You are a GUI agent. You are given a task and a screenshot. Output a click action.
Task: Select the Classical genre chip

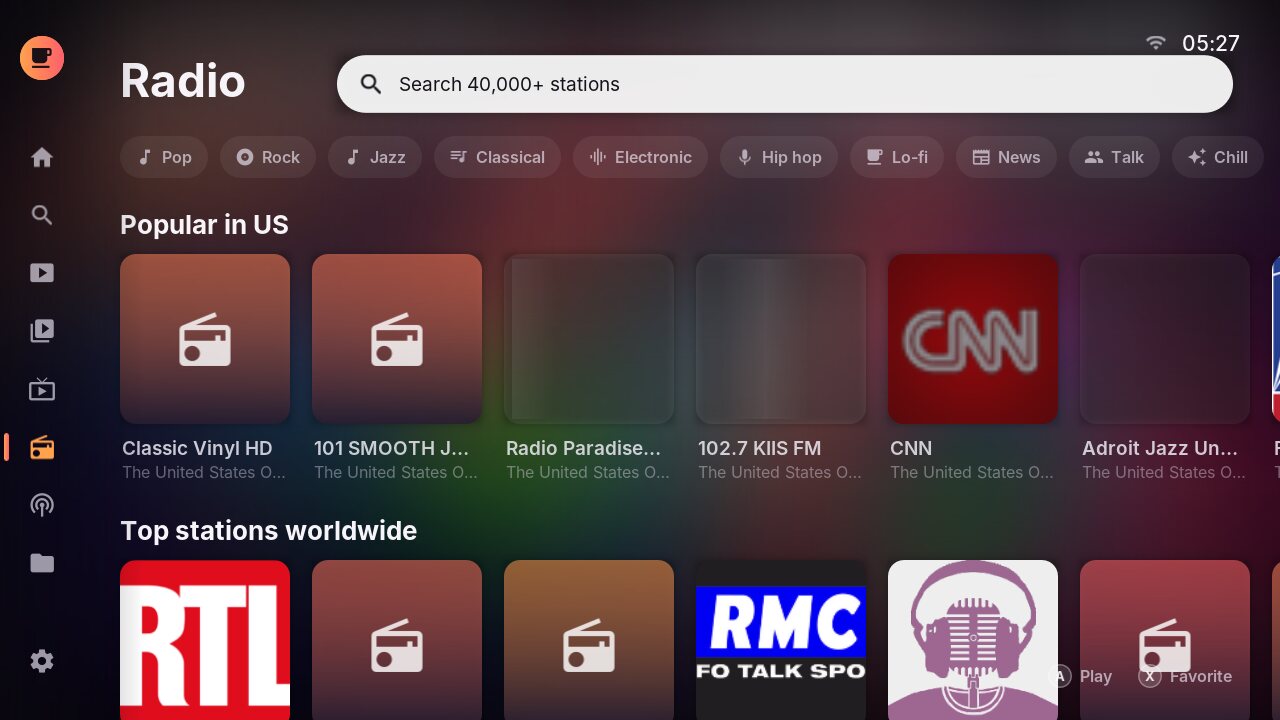[497, 157]
